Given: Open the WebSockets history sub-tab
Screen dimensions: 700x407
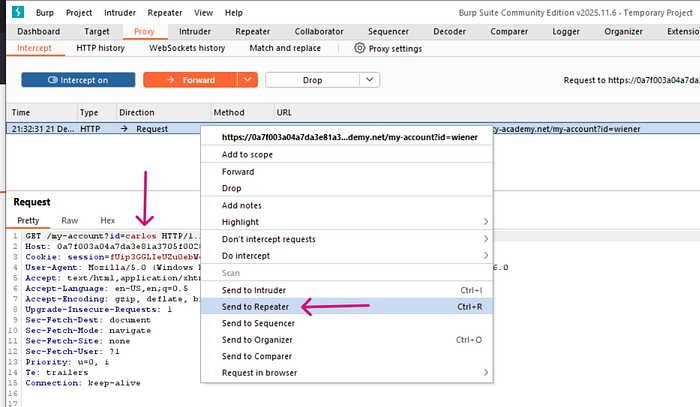Looking at the screenshot, I should (187, 48).
